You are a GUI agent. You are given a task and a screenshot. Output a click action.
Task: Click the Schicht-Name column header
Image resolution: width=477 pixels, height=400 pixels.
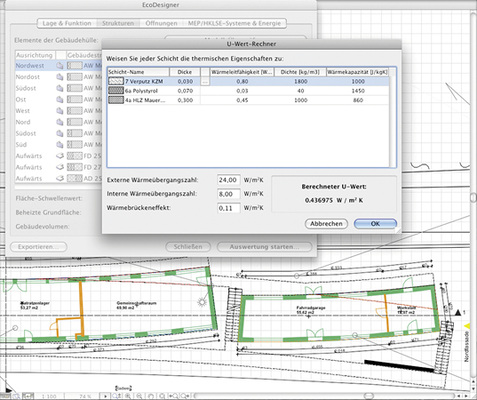pyautogui.click(x=138, y=72)
